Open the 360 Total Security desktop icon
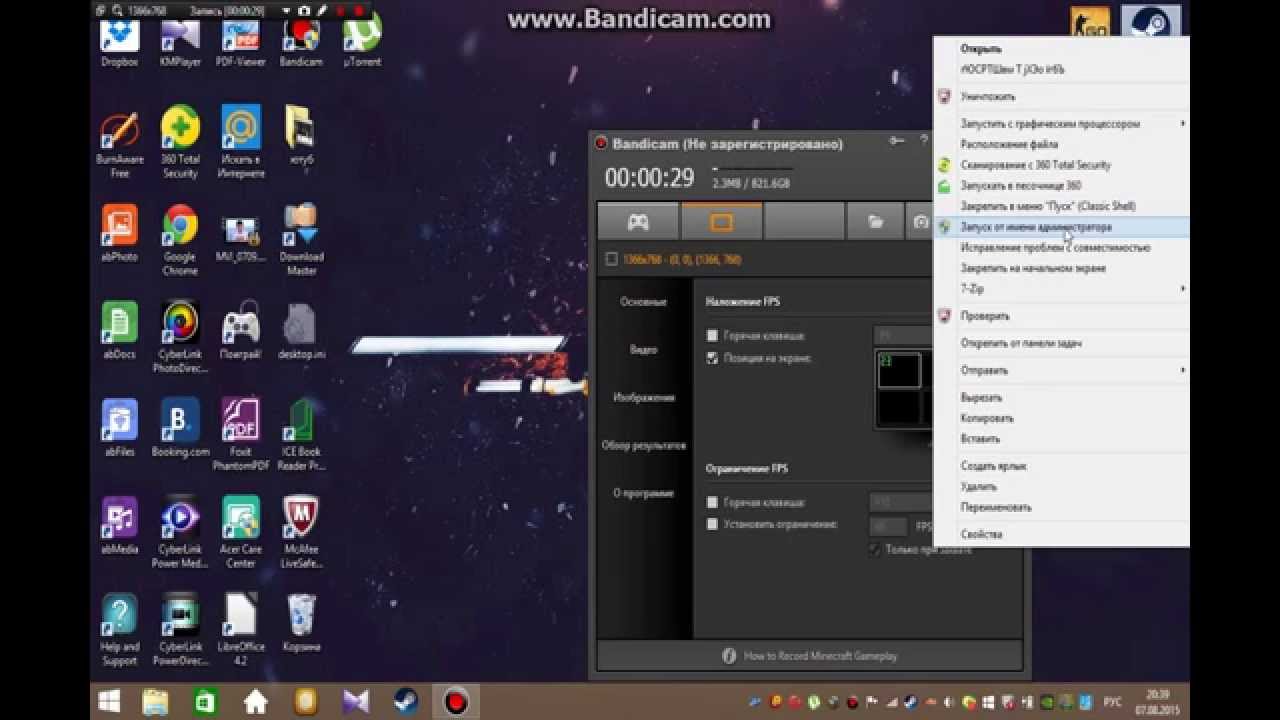Screen dimensions: 1280x720 [x=180, y=143]
